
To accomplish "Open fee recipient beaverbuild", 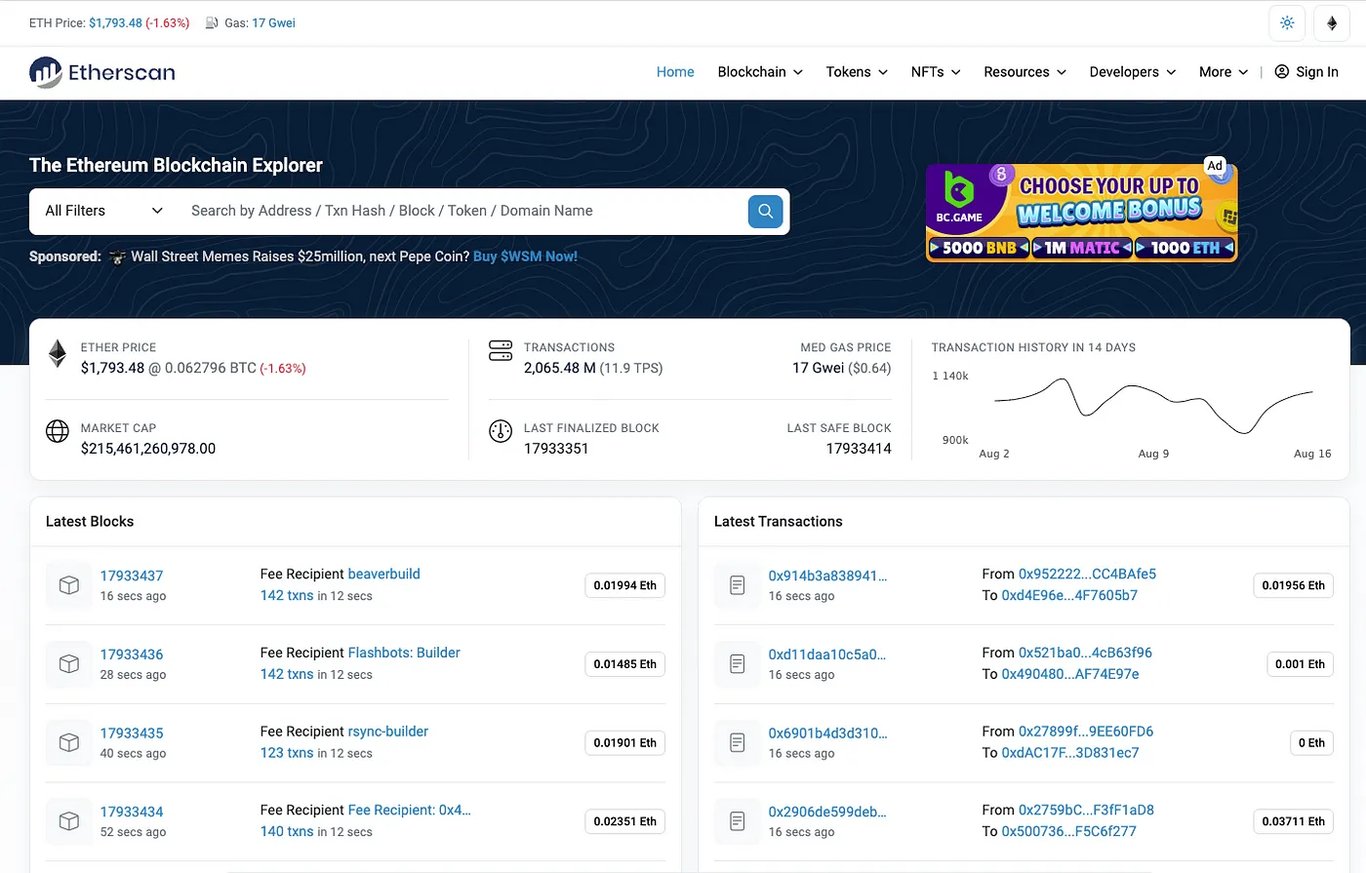I will [x=384, y=574].
